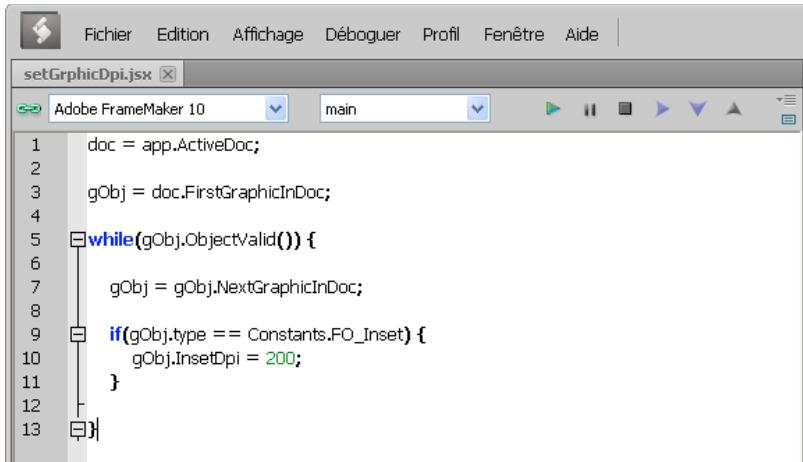This screenshot has height=462, width=803.
Task: Collapse the if block at line 9
Action: tap(77, 334)
